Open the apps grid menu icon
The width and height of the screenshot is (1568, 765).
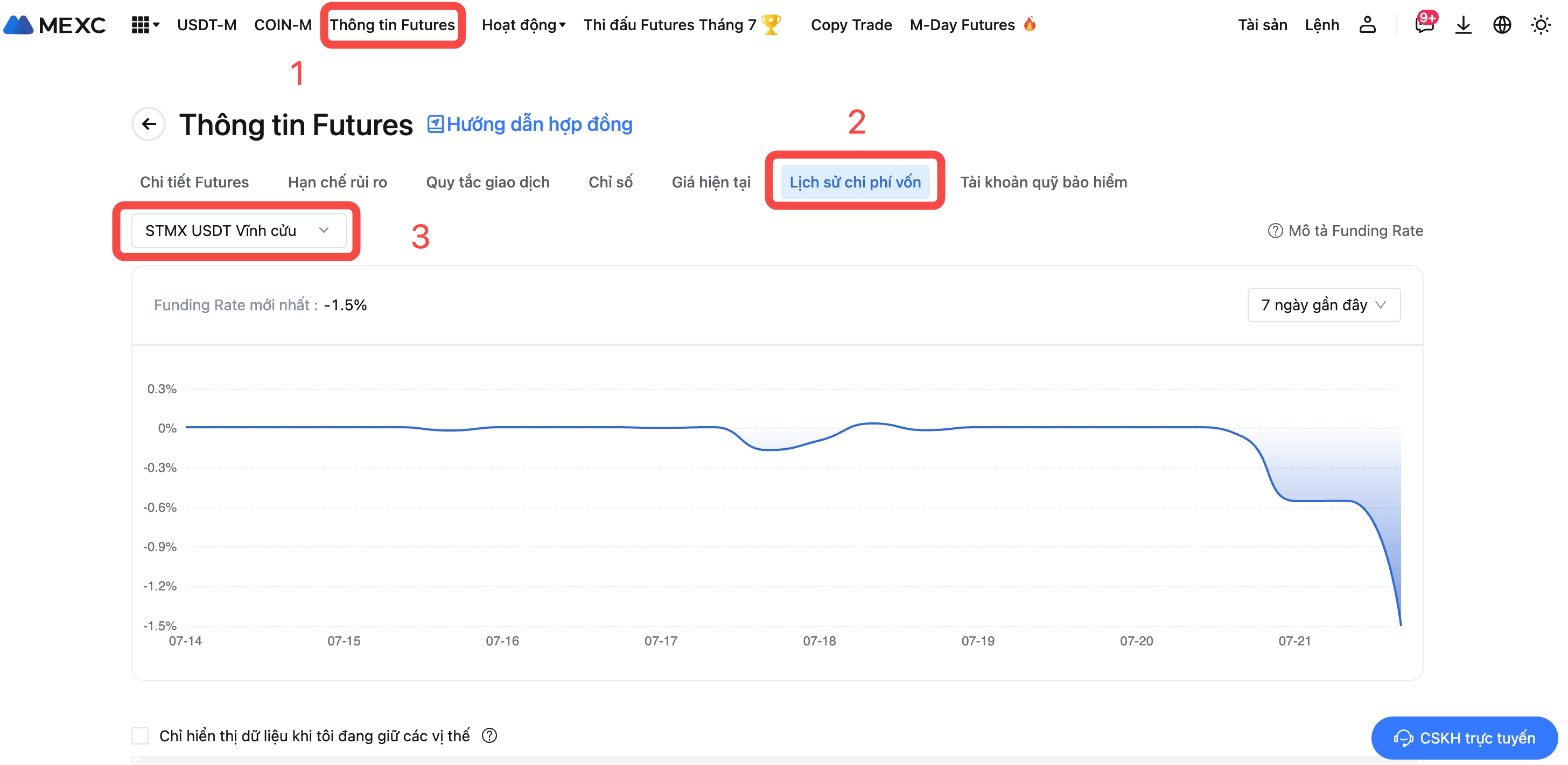(x=141, y=25)
